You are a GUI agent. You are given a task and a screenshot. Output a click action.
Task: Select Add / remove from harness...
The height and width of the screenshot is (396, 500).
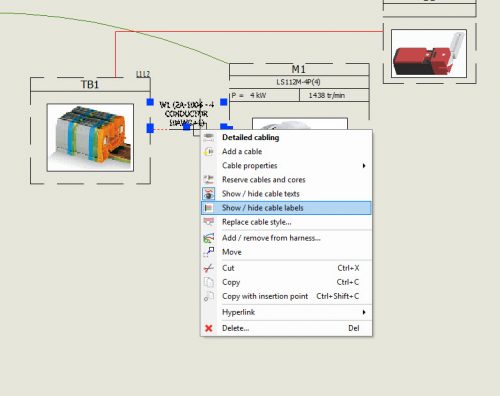click(x=286, y=238)
